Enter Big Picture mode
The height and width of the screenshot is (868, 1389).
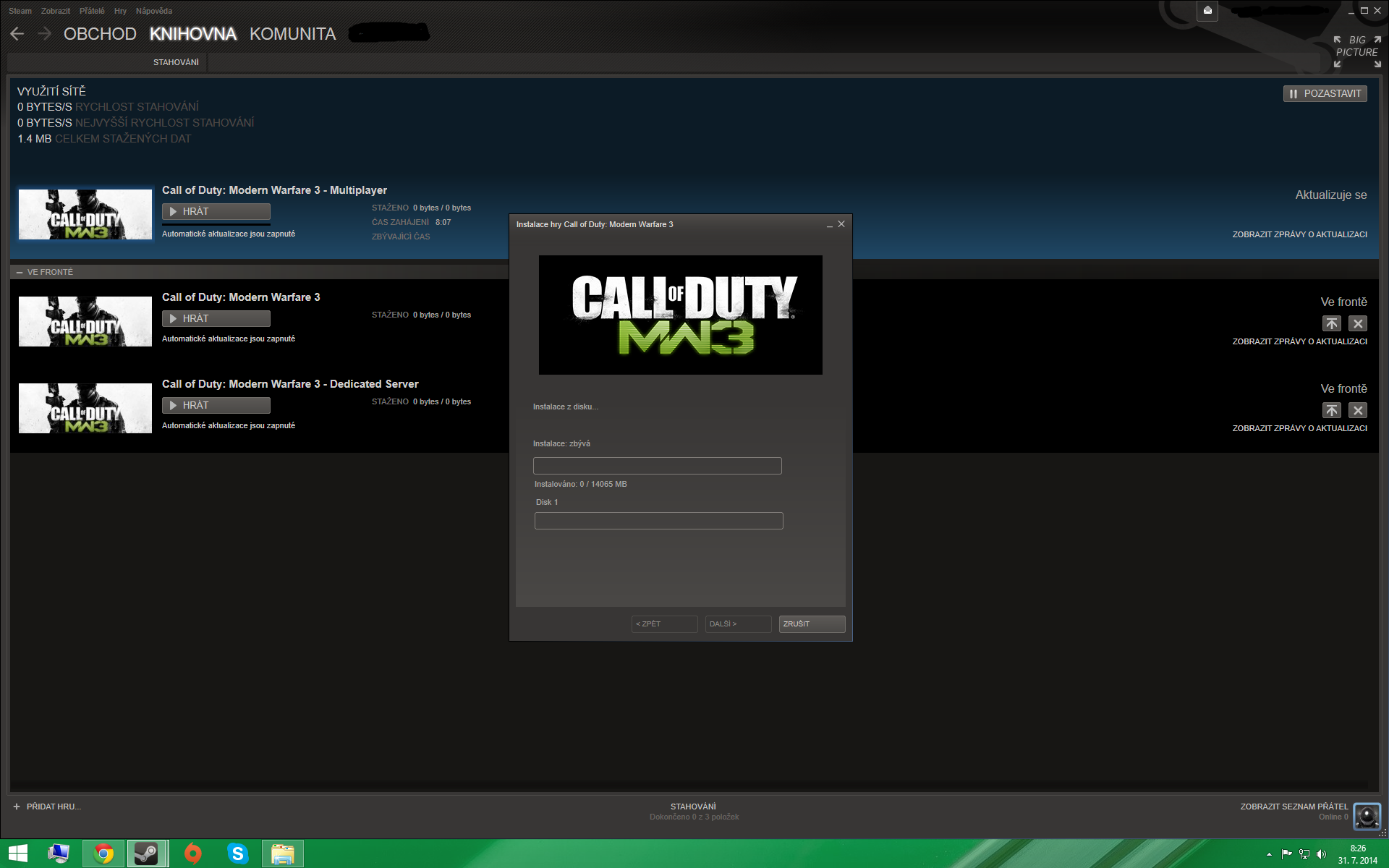click(1357, 51)
